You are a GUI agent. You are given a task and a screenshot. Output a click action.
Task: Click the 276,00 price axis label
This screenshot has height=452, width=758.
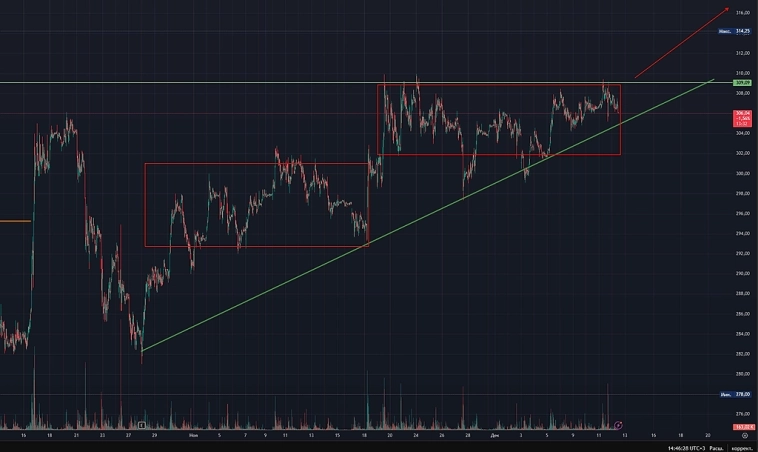[743, 414]
